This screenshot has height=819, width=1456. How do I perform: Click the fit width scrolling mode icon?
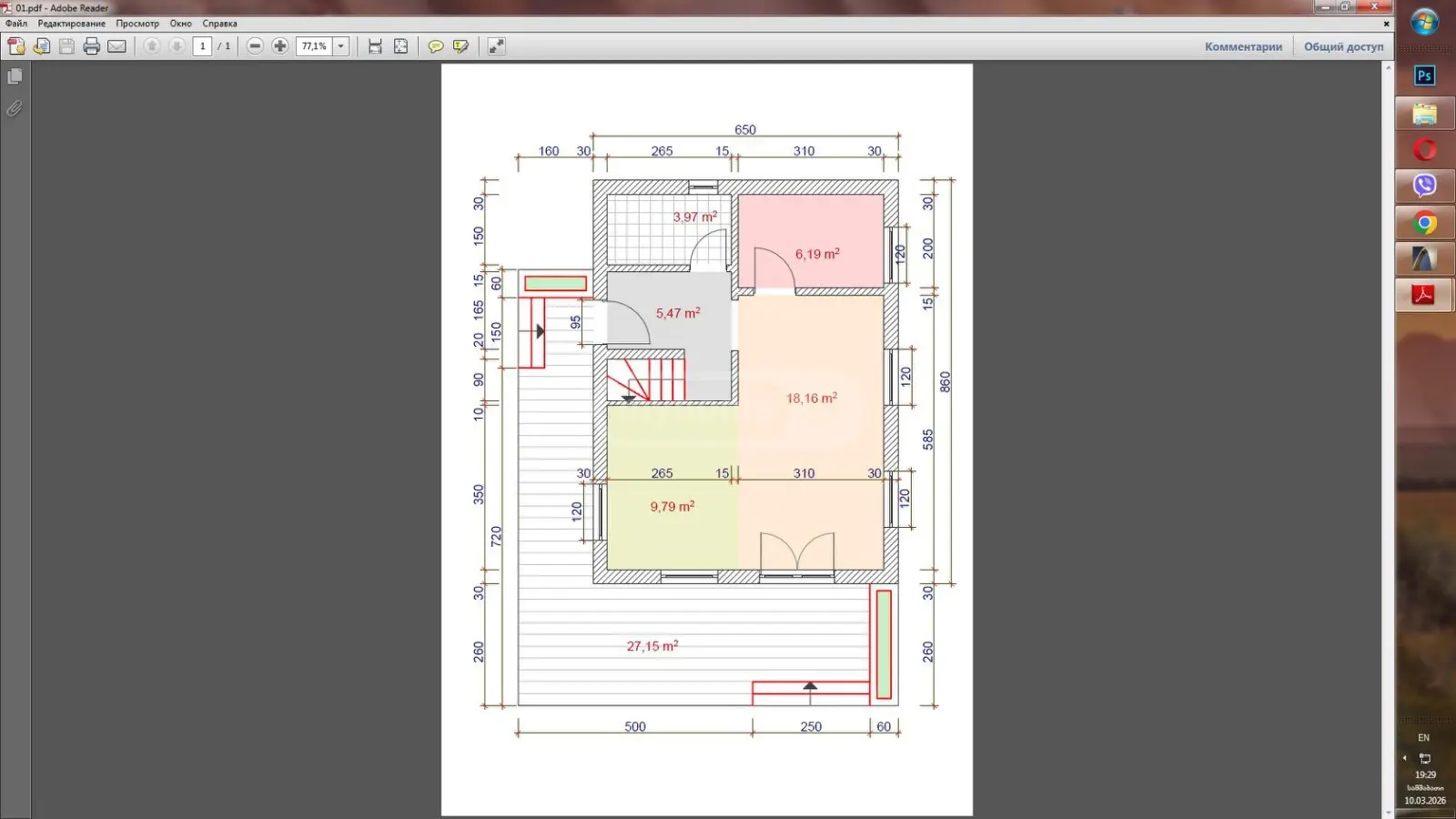coord(375,46)
